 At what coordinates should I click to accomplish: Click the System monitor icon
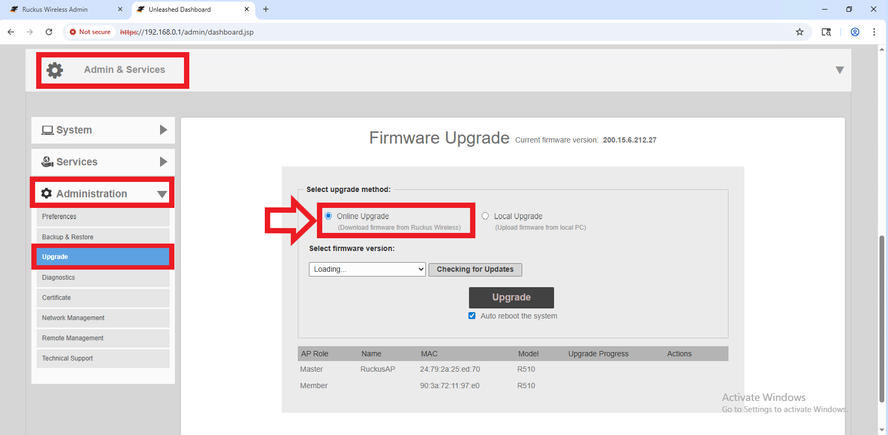(47, 130)
